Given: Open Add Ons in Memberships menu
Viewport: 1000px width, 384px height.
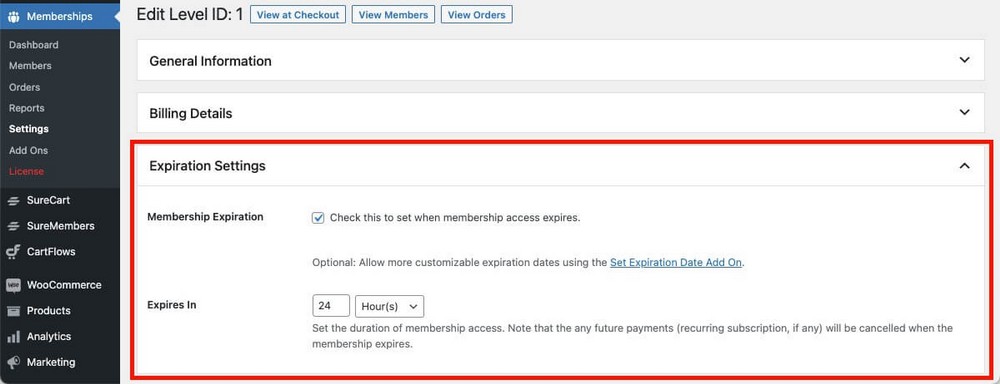Looking at the screenshot, I should (28, 150).
